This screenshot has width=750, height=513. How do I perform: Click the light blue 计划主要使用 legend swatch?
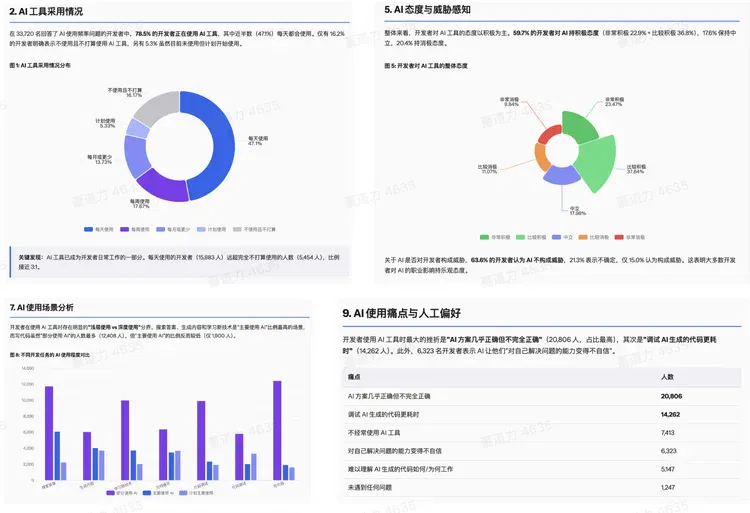click(x=183, y=493)
